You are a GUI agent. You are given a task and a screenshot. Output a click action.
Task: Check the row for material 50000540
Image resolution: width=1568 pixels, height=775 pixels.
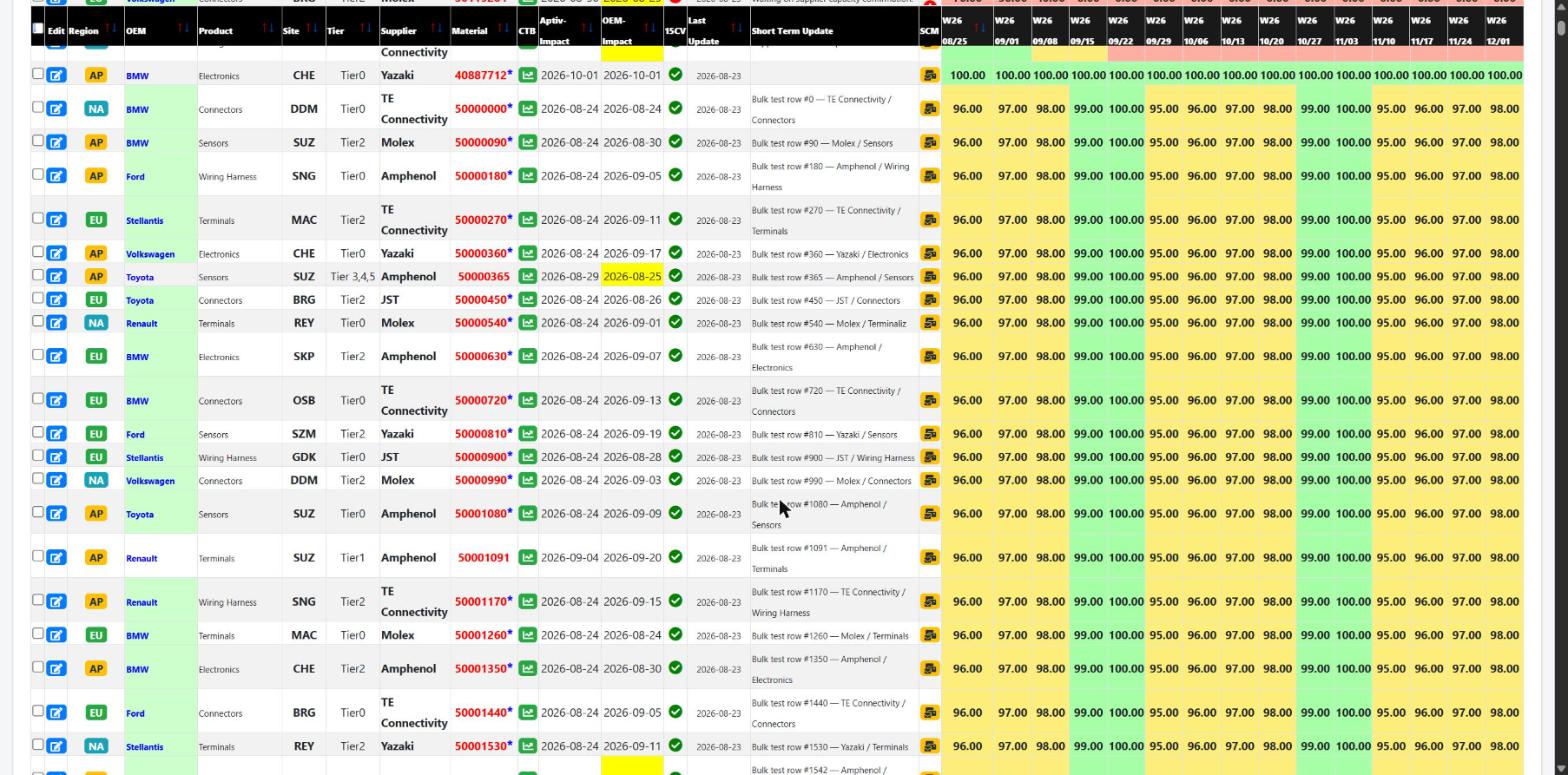(38, 322)
